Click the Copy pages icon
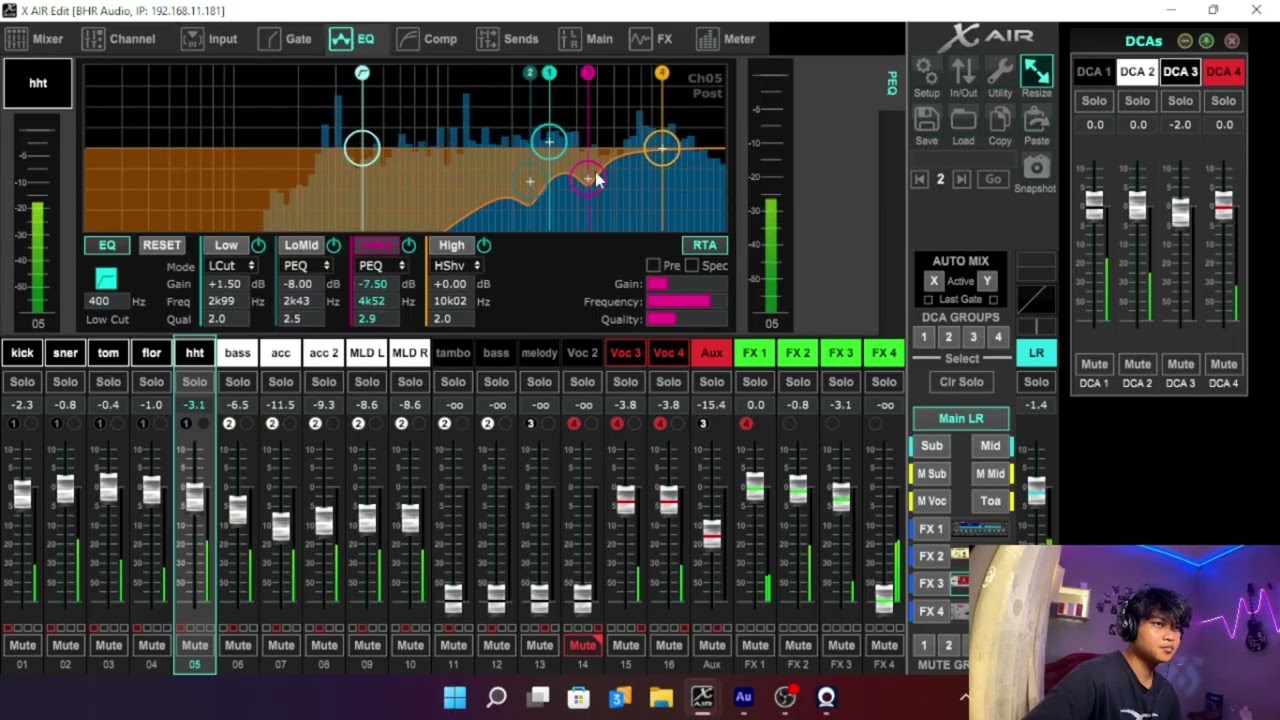This screenshot has width=1280, height=720. [x=1000, y=119]
